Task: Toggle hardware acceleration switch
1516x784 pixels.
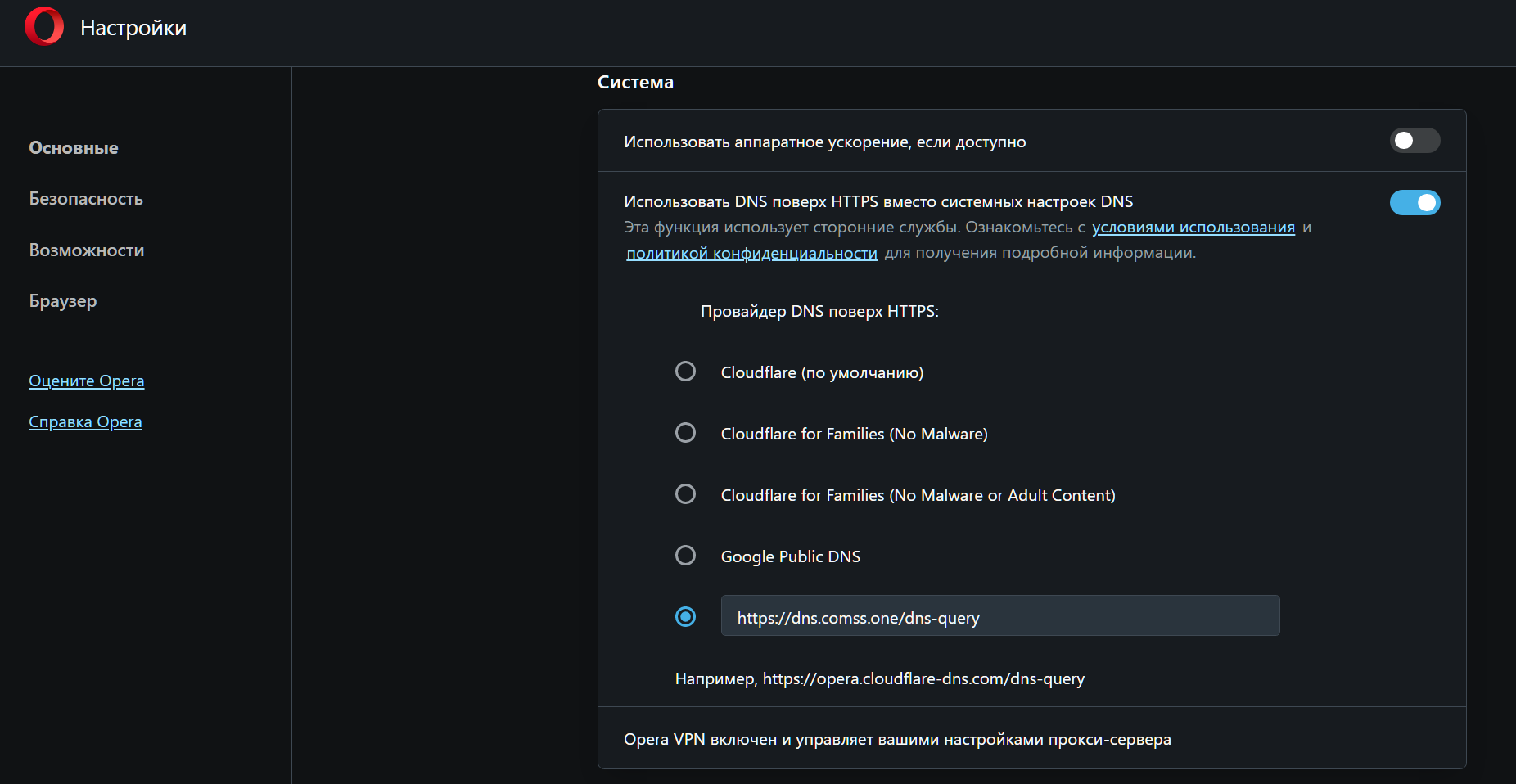Action: [1414, 141]
